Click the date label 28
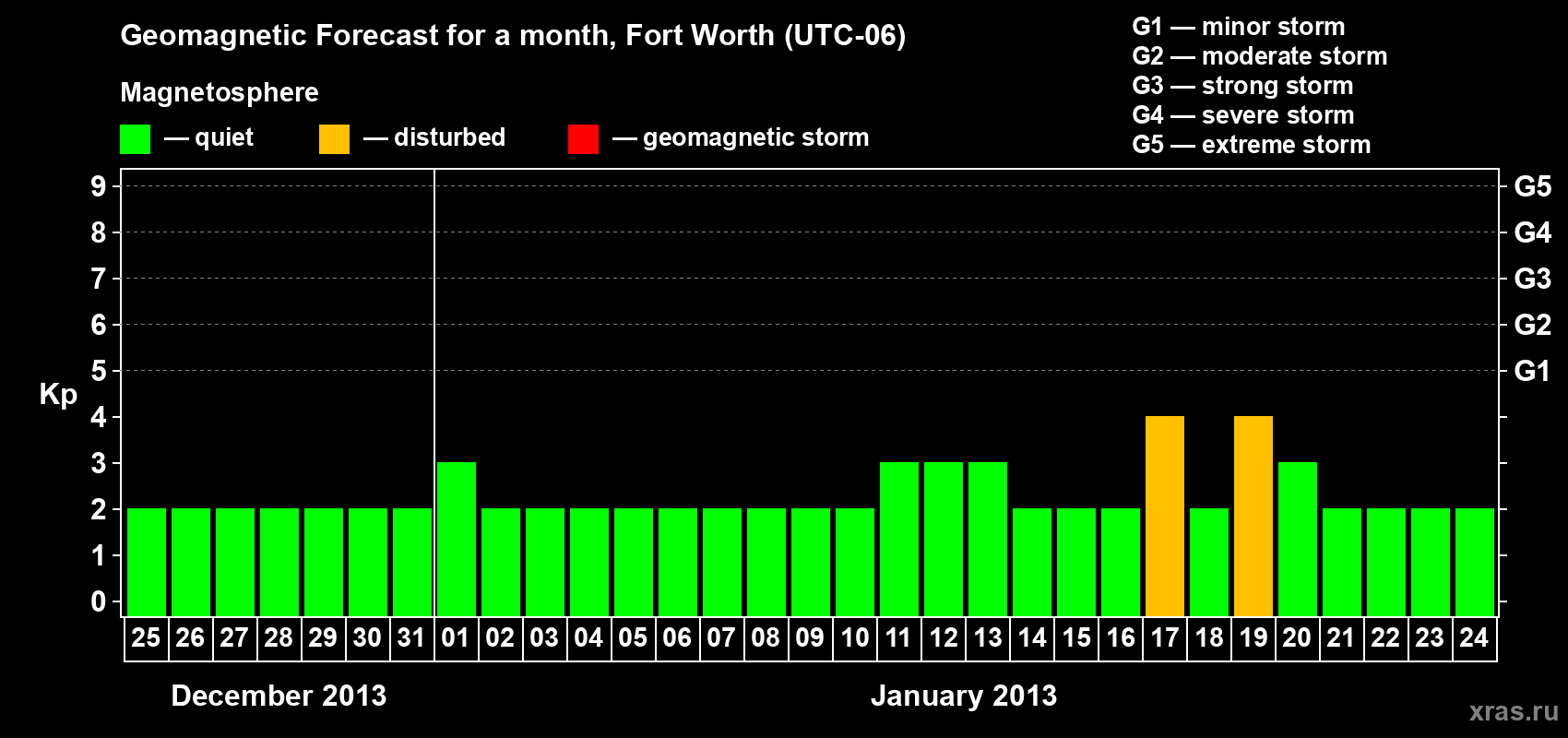This screenshot has height=738, width=1568. click(279, 637)
